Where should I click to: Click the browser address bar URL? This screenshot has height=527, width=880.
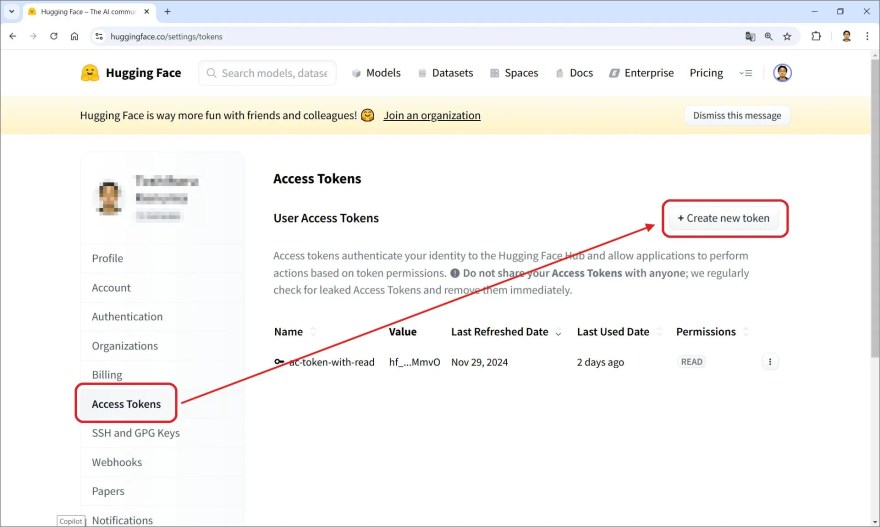pyautogui.click(x=166, y=36)
